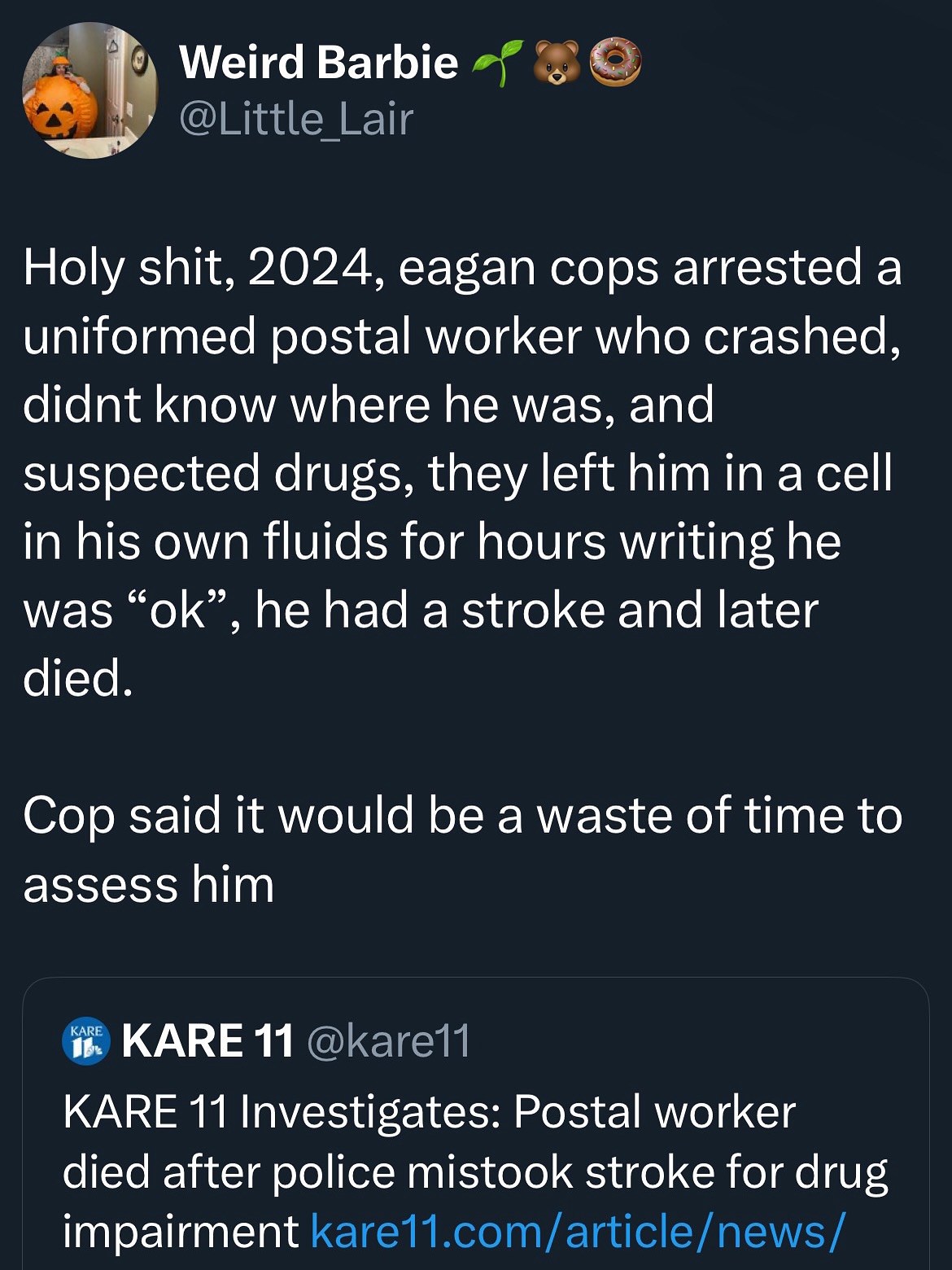Open the KARE 11 account name

[x=207, y=1040]
